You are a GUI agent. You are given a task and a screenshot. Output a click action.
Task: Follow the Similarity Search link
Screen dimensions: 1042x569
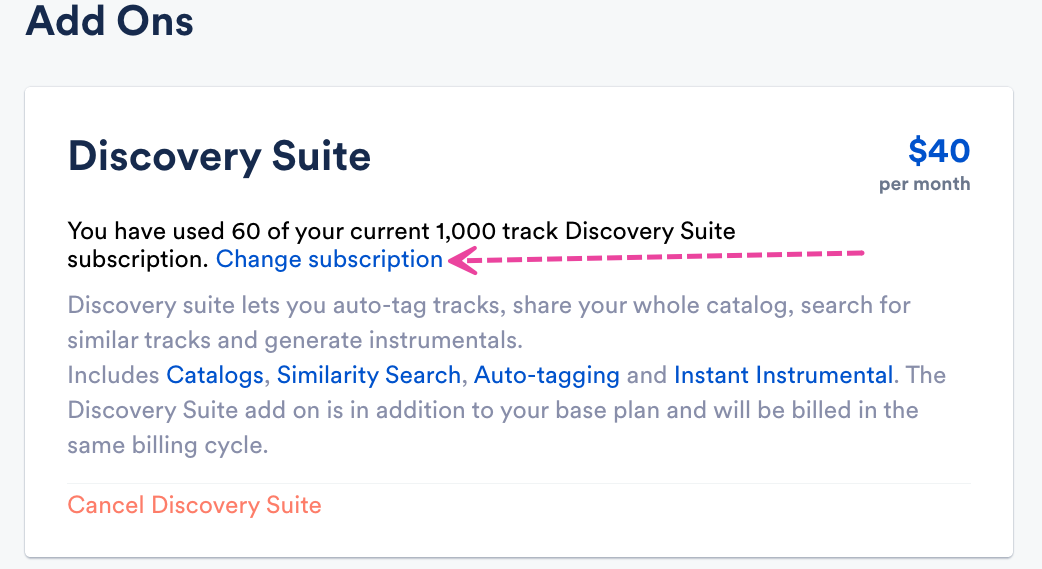[x=368, y=376]
